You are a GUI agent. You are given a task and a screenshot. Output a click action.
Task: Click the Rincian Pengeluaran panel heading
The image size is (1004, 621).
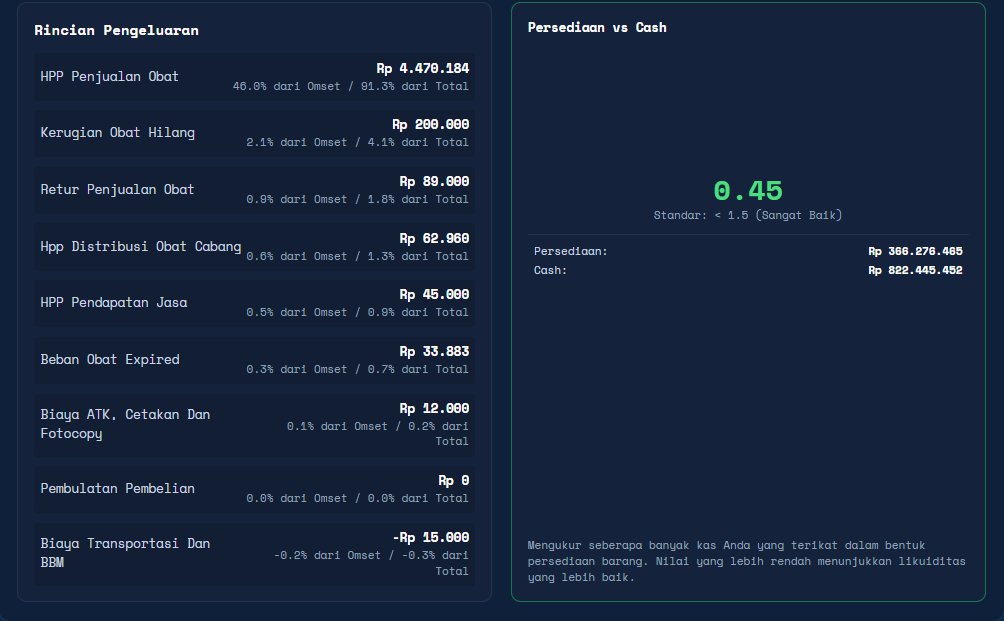tap(116, 30)
